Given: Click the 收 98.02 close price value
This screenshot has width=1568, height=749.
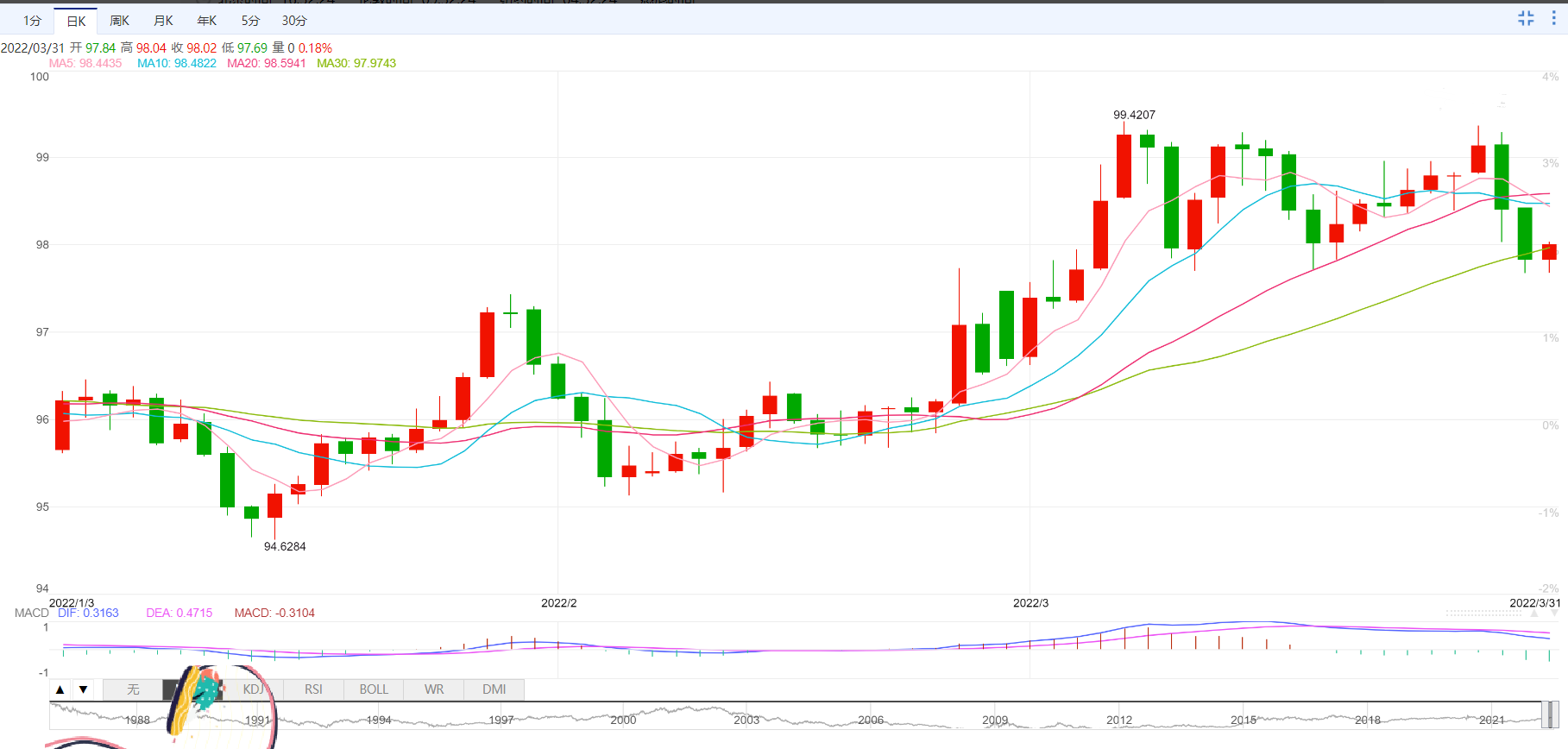Looking at the screenshot, I should (x=194, y=48).
